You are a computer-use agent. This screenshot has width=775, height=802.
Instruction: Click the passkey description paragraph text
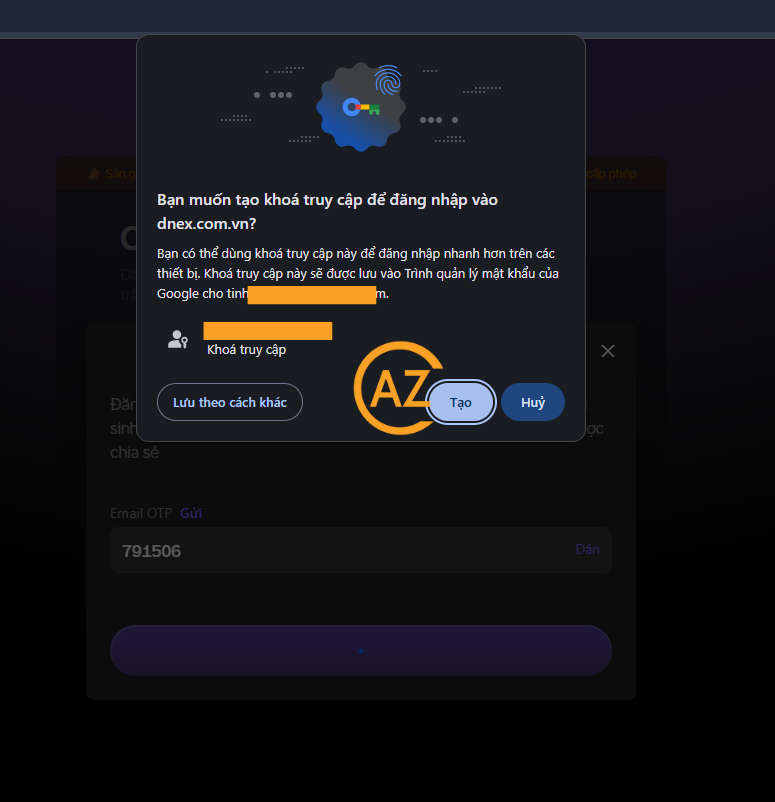[358, 274]
